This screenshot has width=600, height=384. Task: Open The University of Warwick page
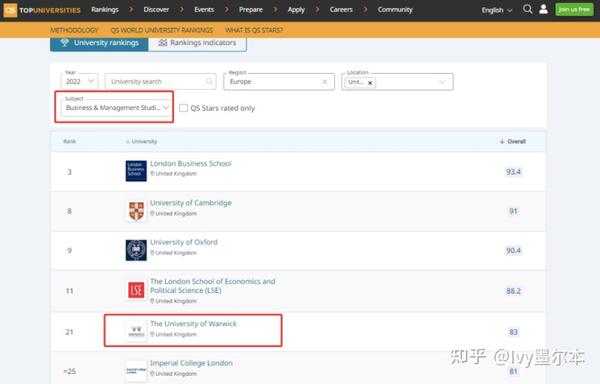click(x=193, y=324)
